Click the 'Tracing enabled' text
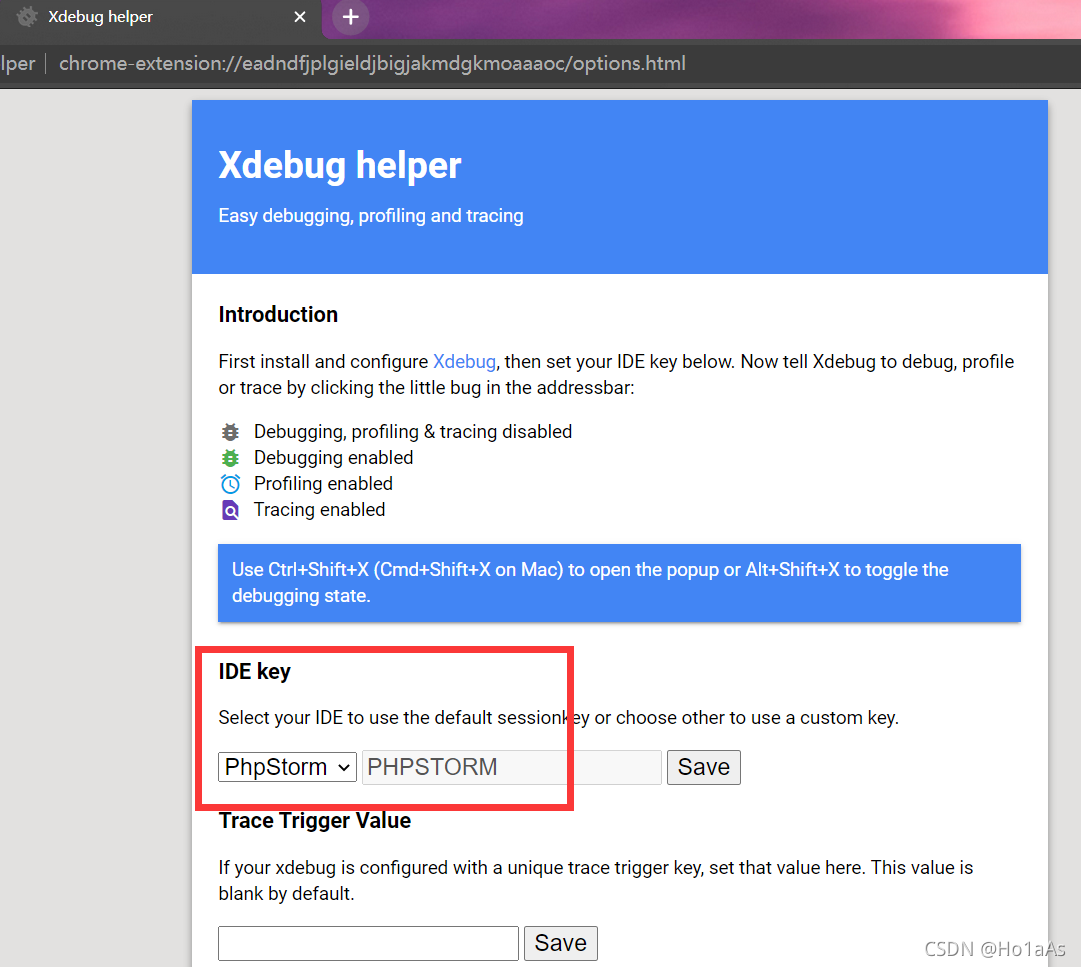Image resolution: width=1081 pixels, height=967 pixels. [x=319, y=509]
